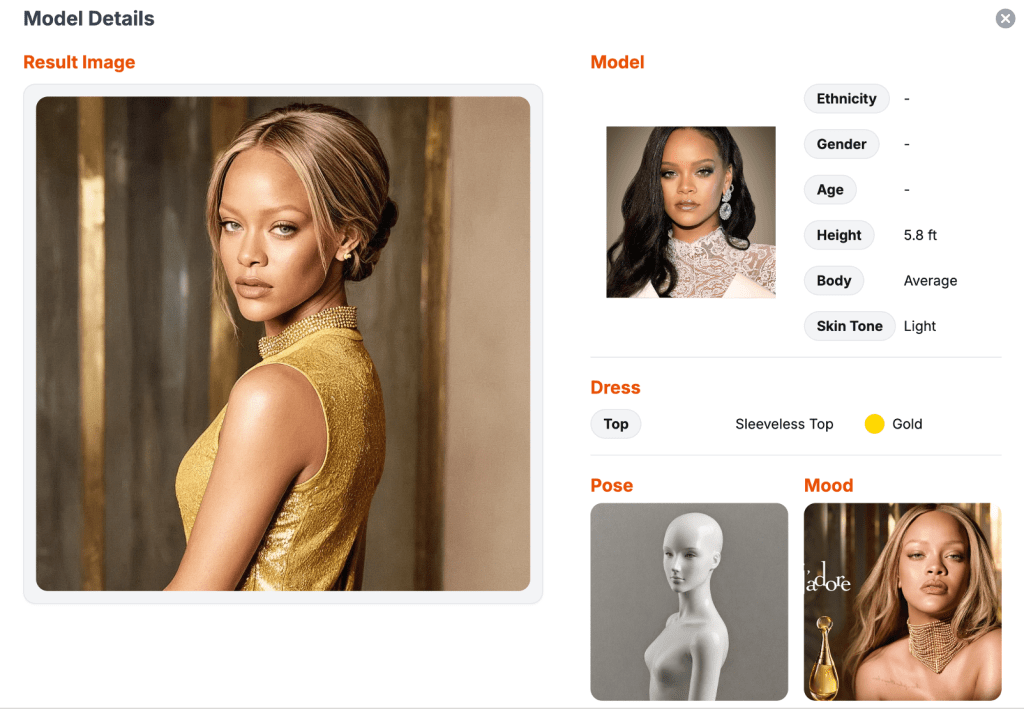Click the Result Image heading

point(79,62)
